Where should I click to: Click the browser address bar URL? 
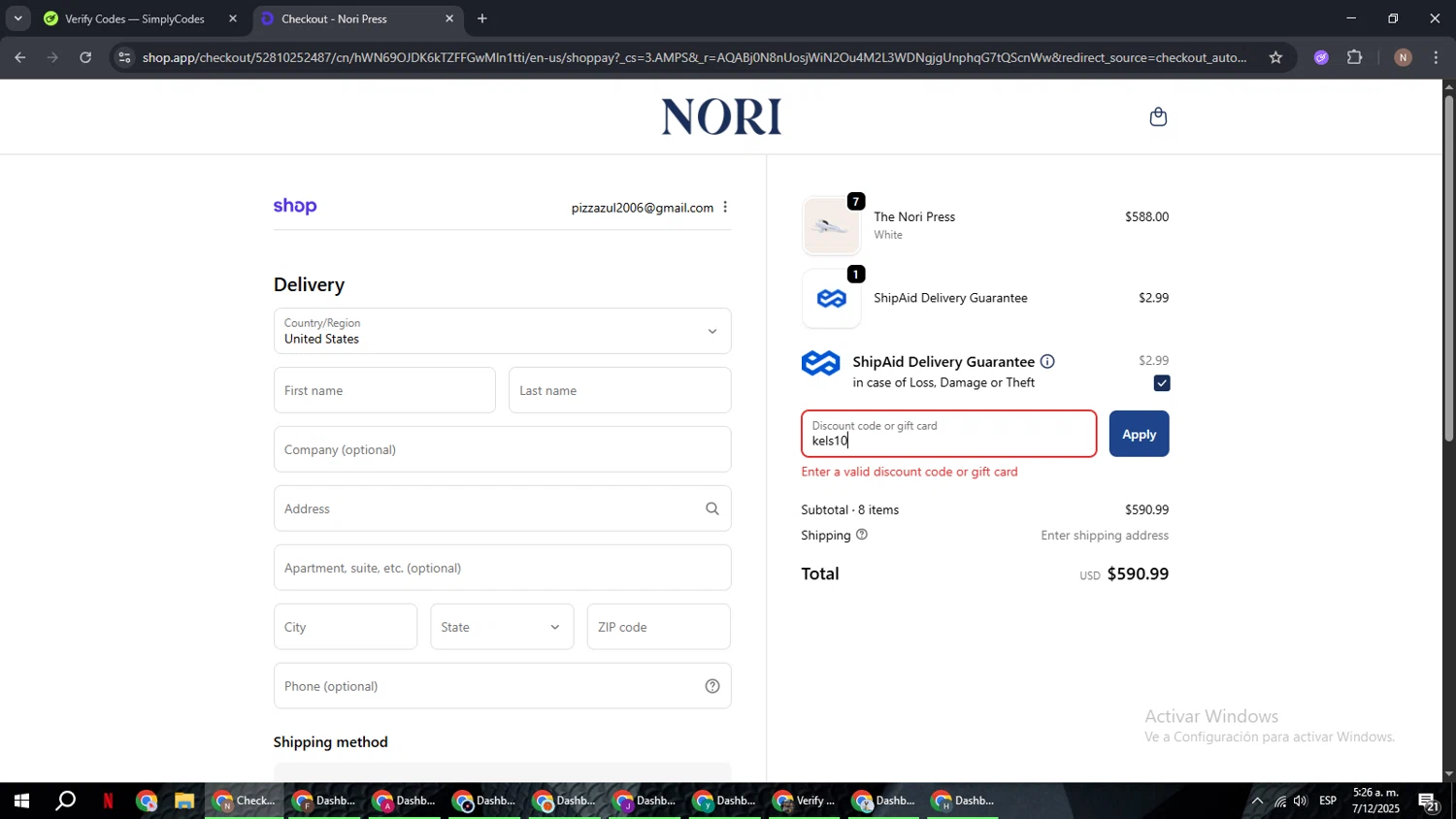tap(694, 57)
